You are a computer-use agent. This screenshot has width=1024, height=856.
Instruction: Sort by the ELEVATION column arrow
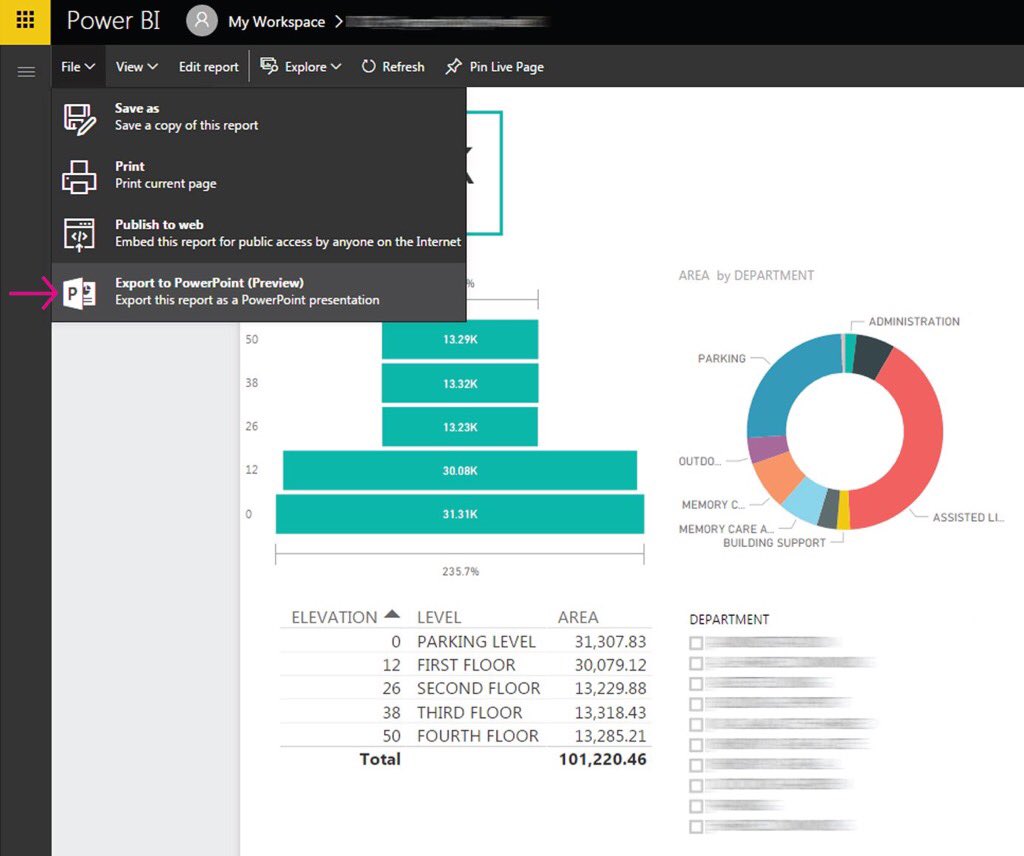coord(392,614)
